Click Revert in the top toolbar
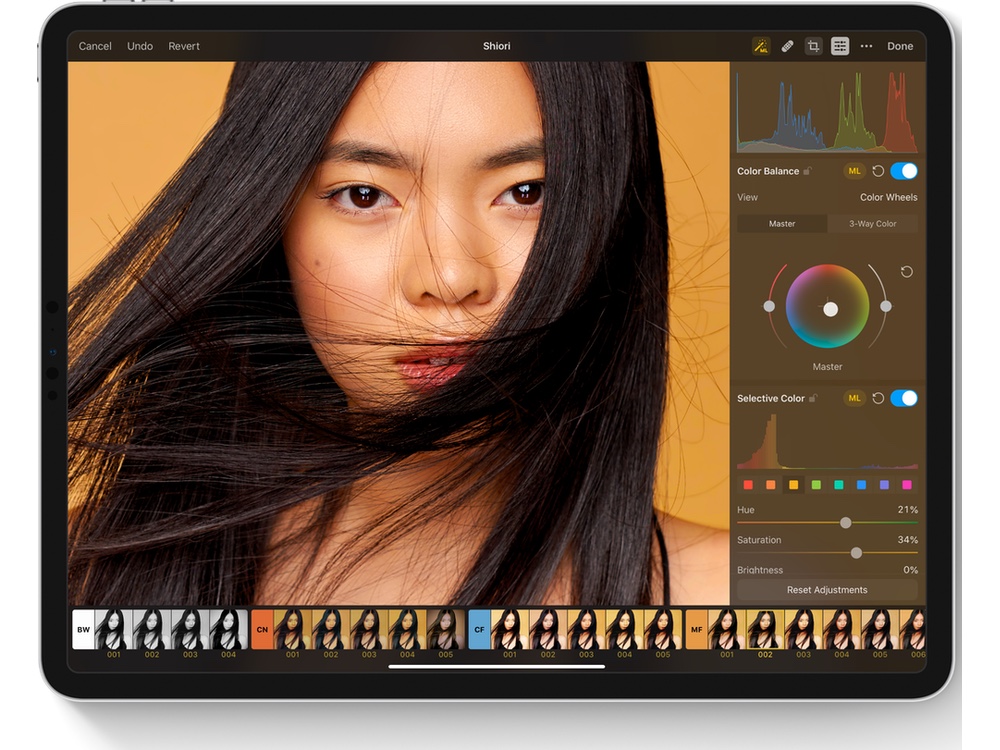 tap(184, 46)
